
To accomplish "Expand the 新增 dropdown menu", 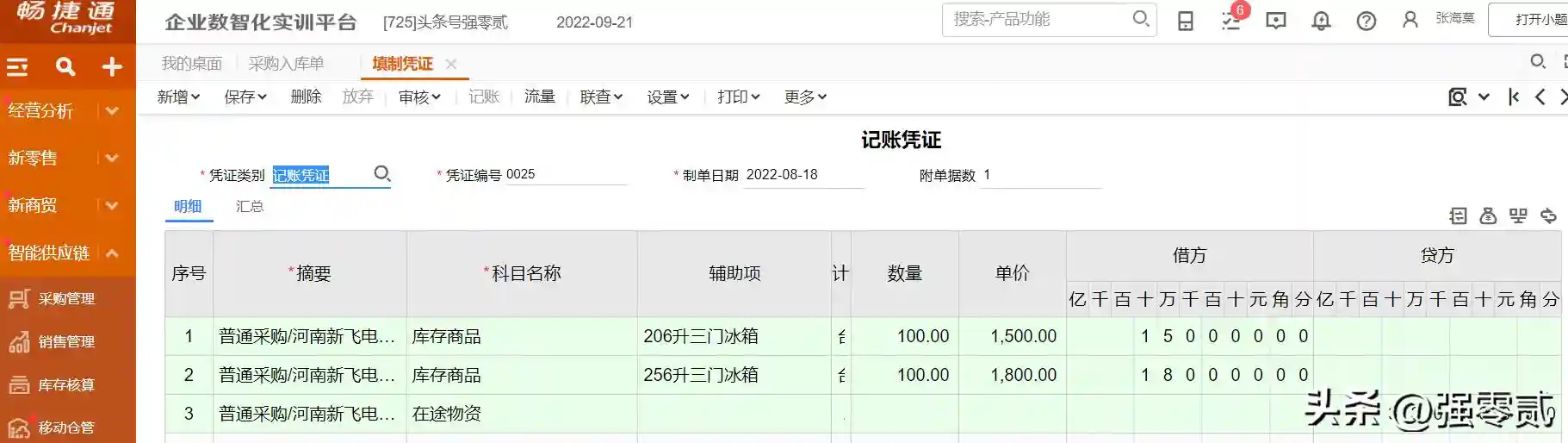I will (178, 97).
